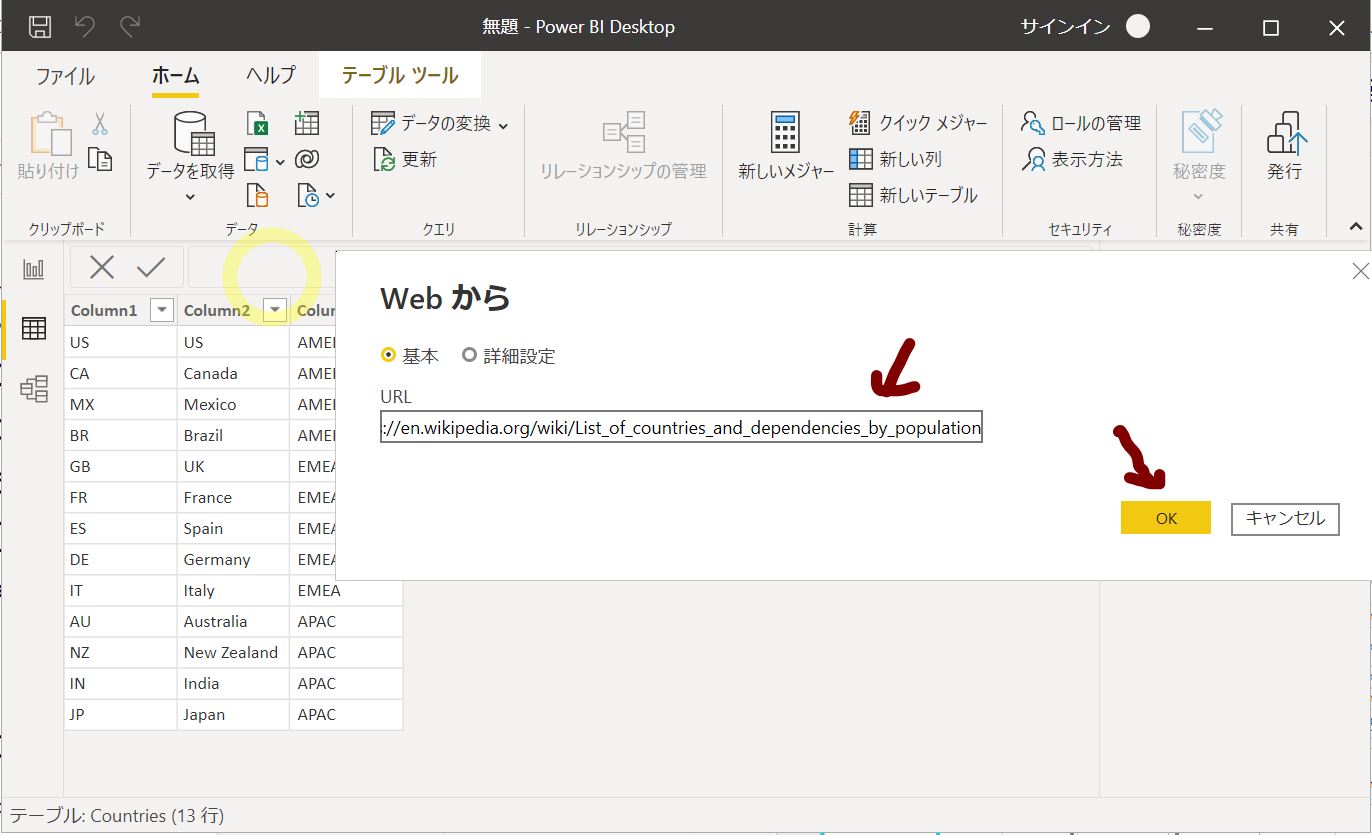1372x835 pixels.
Task: Click the SQL Server database icon
Action: pyautogui.click(x=257, y=196)
